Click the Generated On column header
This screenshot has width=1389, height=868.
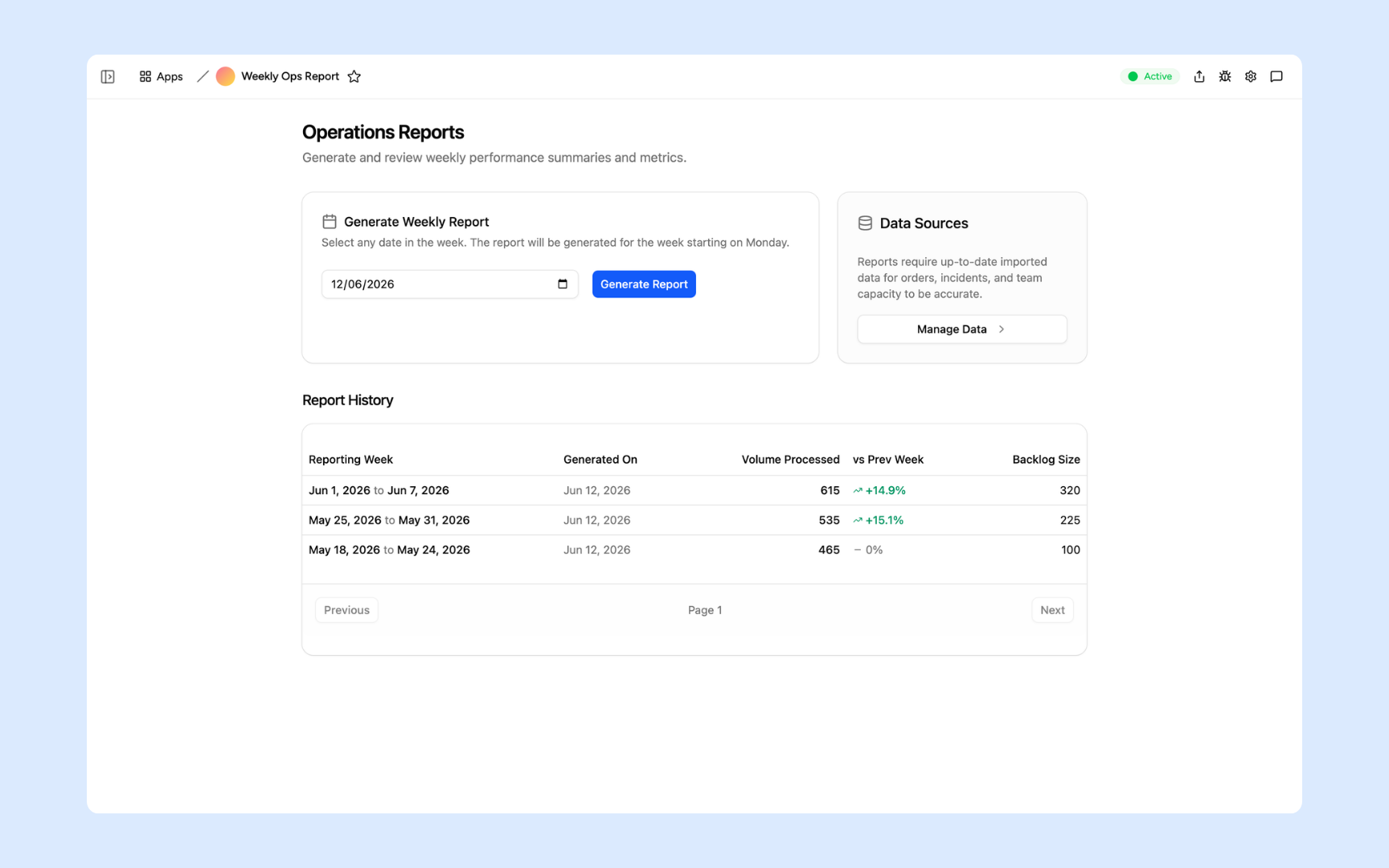(x=600, y=460)
